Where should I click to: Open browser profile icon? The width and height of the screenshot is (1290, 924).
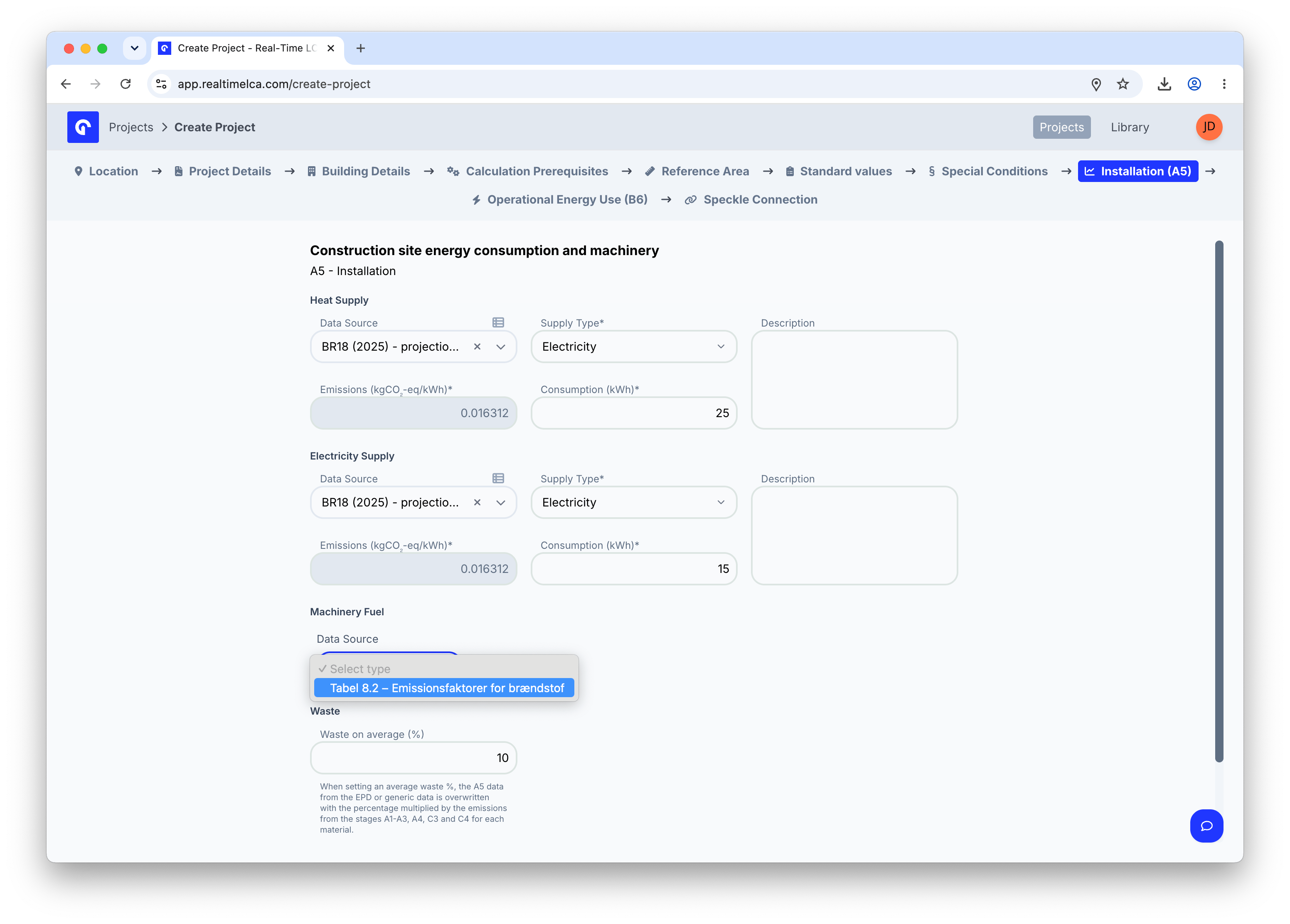(1194, 84)
